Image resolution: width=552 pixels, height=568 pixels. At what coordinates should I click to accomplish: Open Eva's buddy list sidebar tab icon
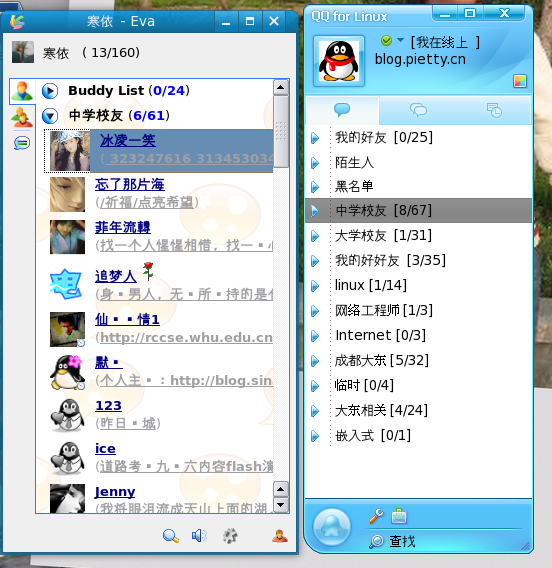[22, 91]
